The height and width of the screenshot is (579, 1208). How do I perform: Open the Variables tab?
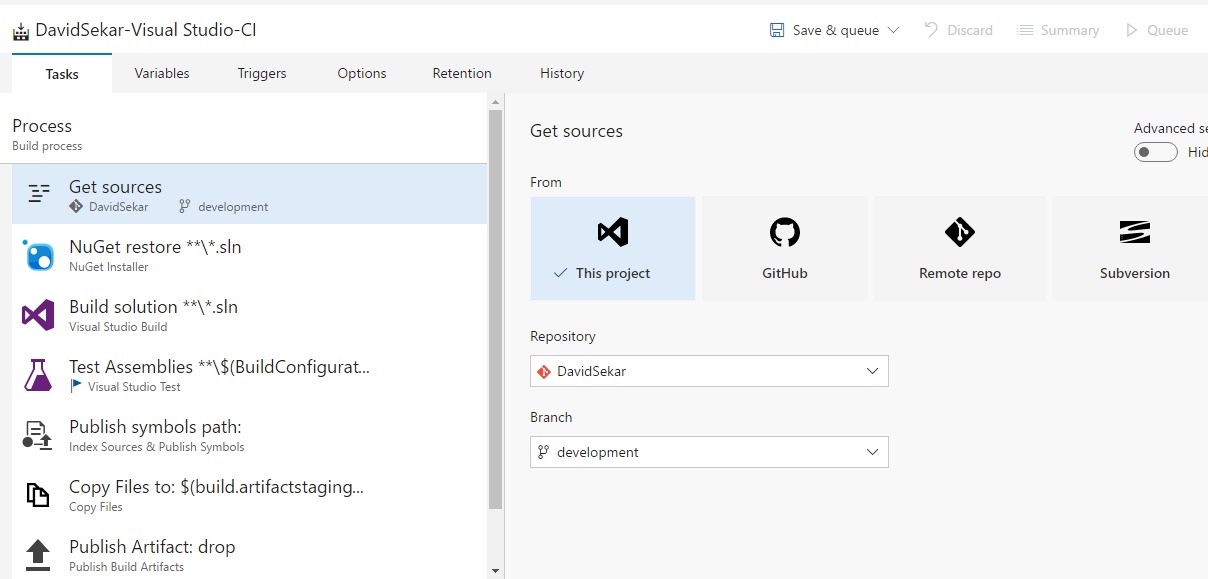pyautogui.click(x=162, y=73)
